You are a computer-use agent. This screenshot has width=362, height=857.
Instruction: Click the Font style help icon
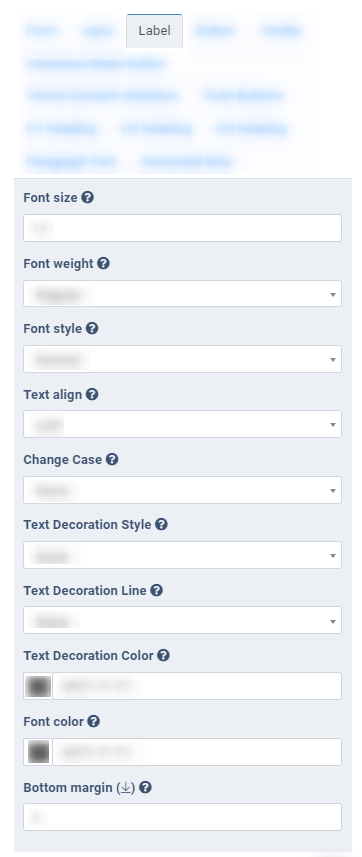92,328
